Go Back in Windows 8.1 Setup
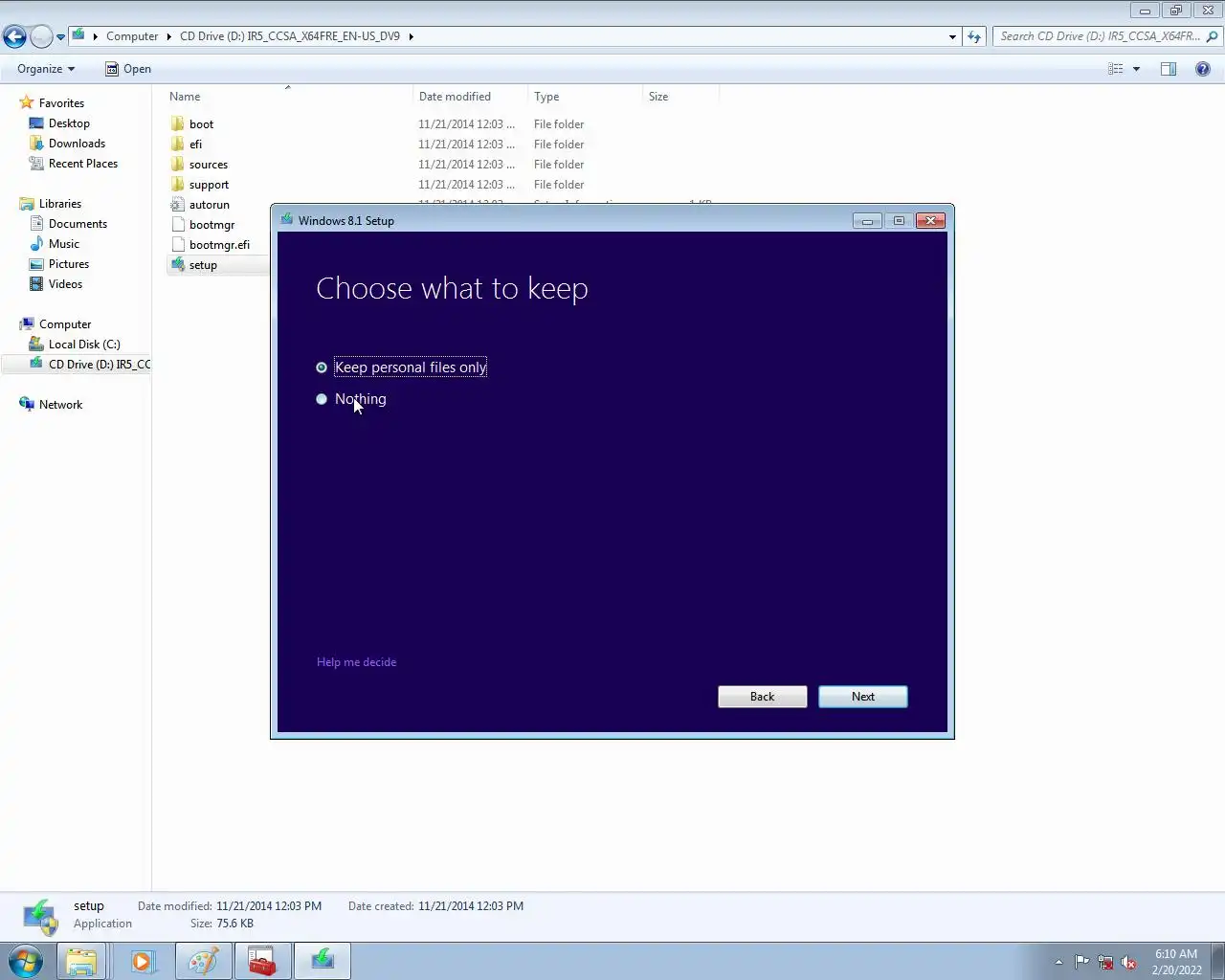Viewport: 1225px width, 980px height. pyautogui.click(x=762, y=697)
